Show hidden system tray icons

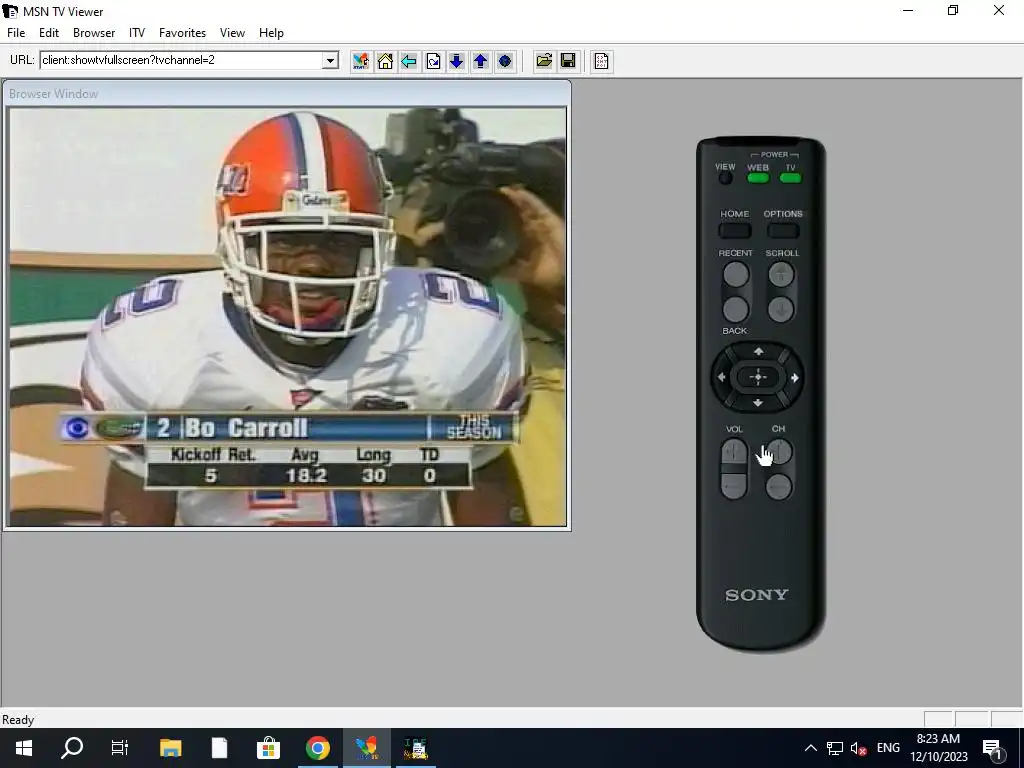coord(810,748)
